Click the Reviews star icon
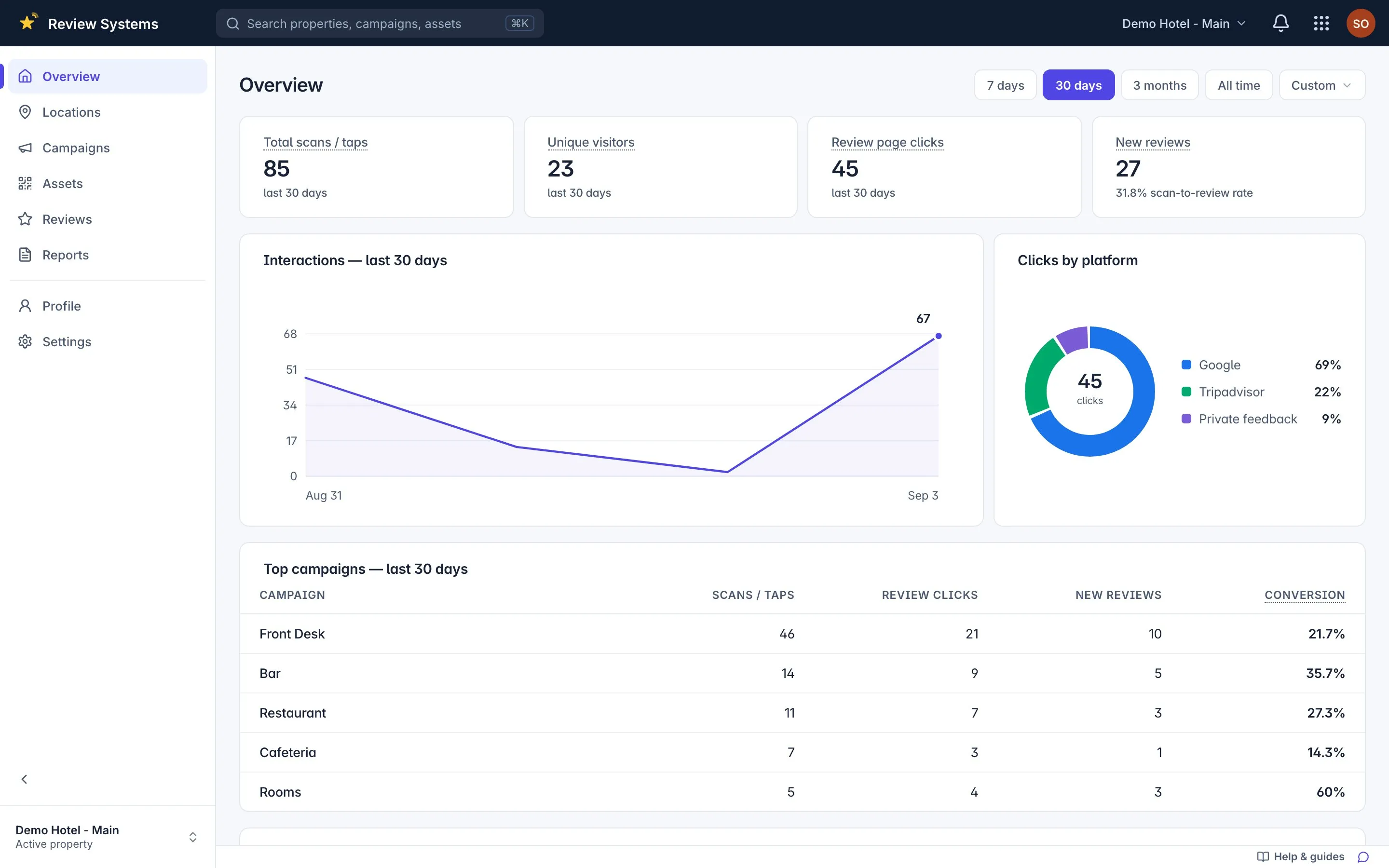 pyautogui.click(x=25, y=219)
